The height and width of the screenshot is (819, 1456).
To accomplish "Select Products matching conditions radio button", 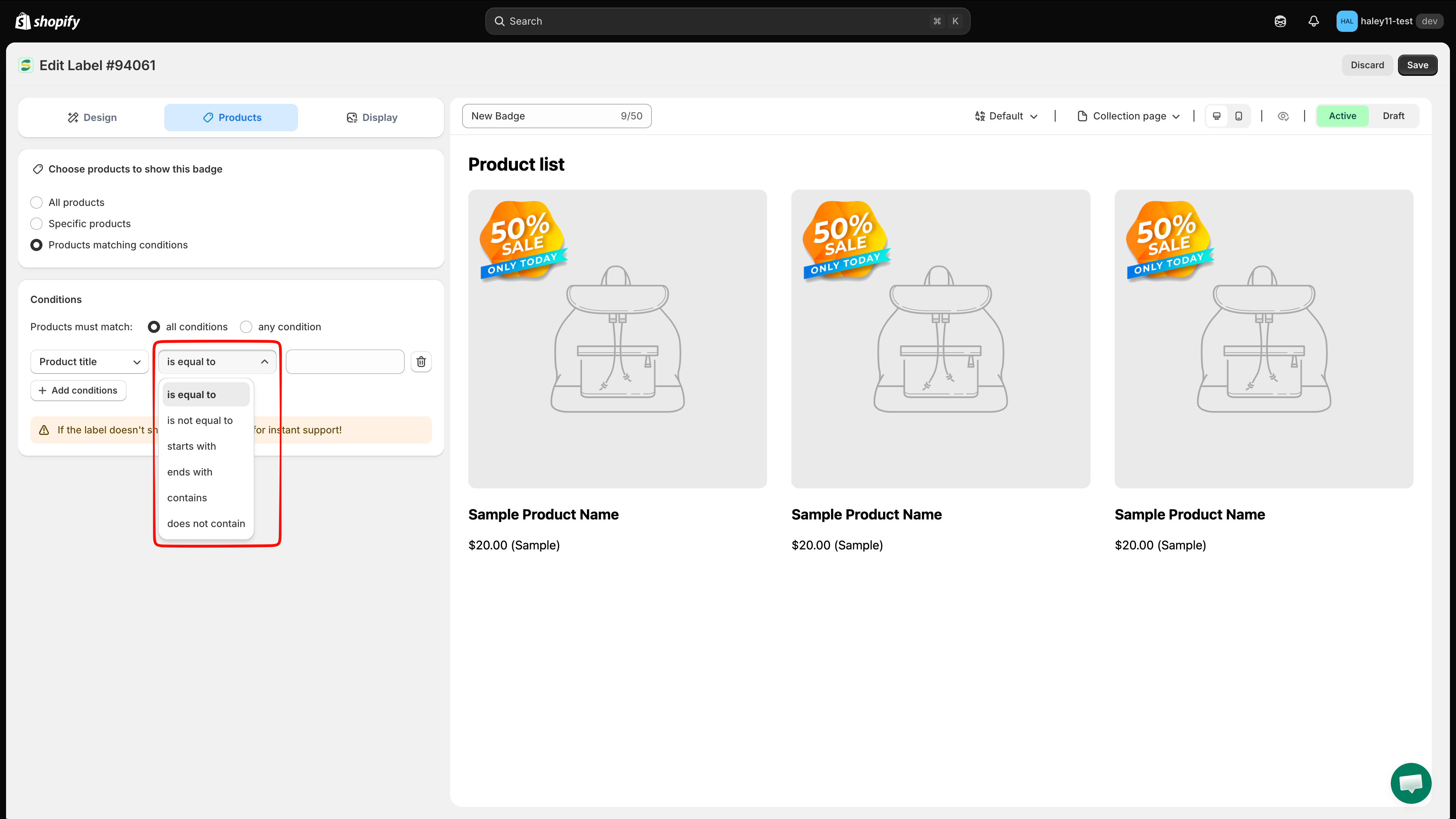I will [x=36, y=245].
